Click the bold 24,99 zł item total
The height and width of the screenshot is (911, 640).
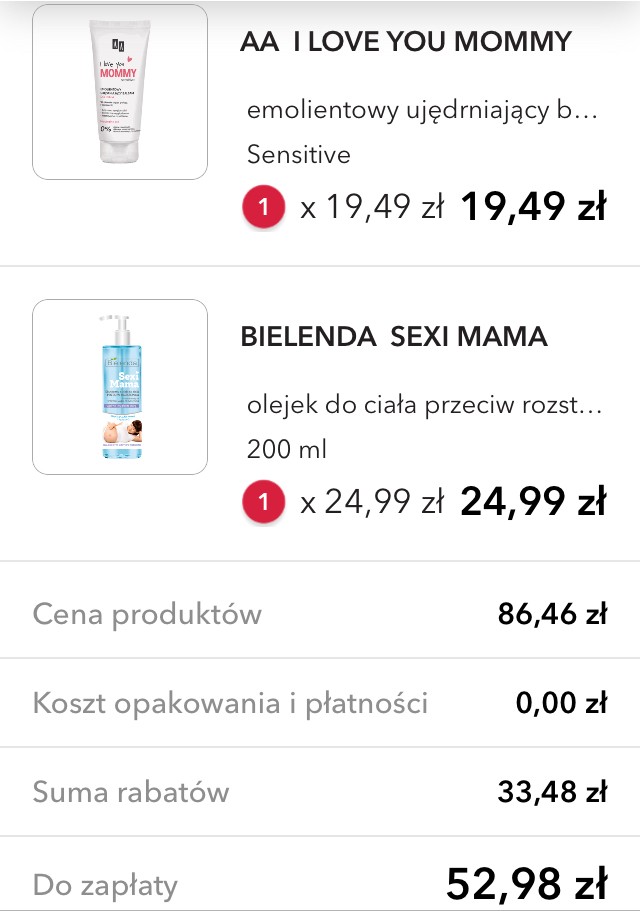point(533,502)
